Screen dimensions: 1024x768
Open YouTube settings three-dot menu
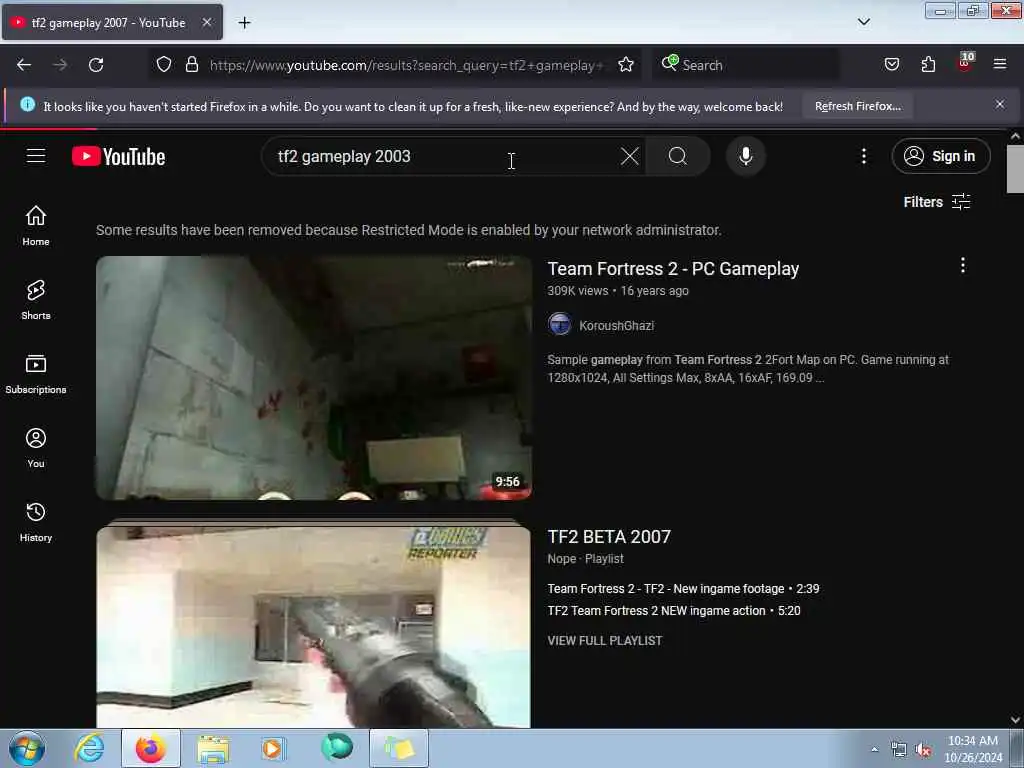[x=863, y=156]
